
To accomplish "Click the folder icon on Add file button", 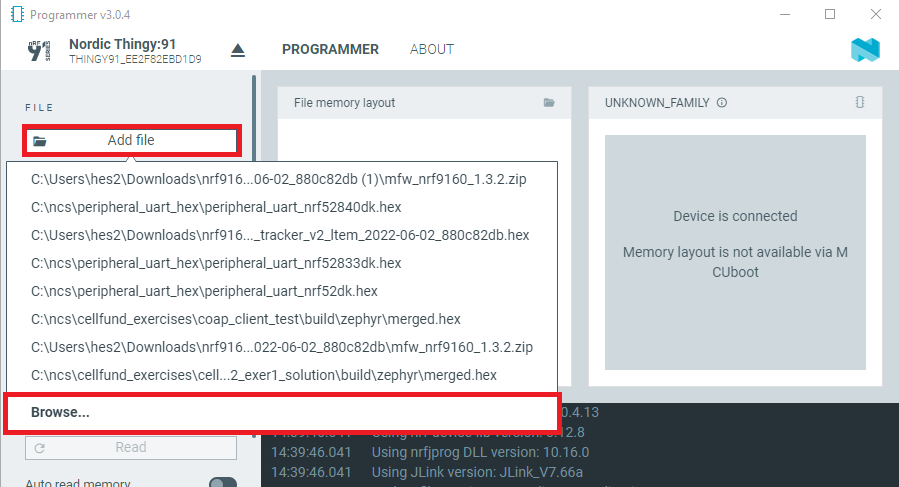I will [40, 141].
